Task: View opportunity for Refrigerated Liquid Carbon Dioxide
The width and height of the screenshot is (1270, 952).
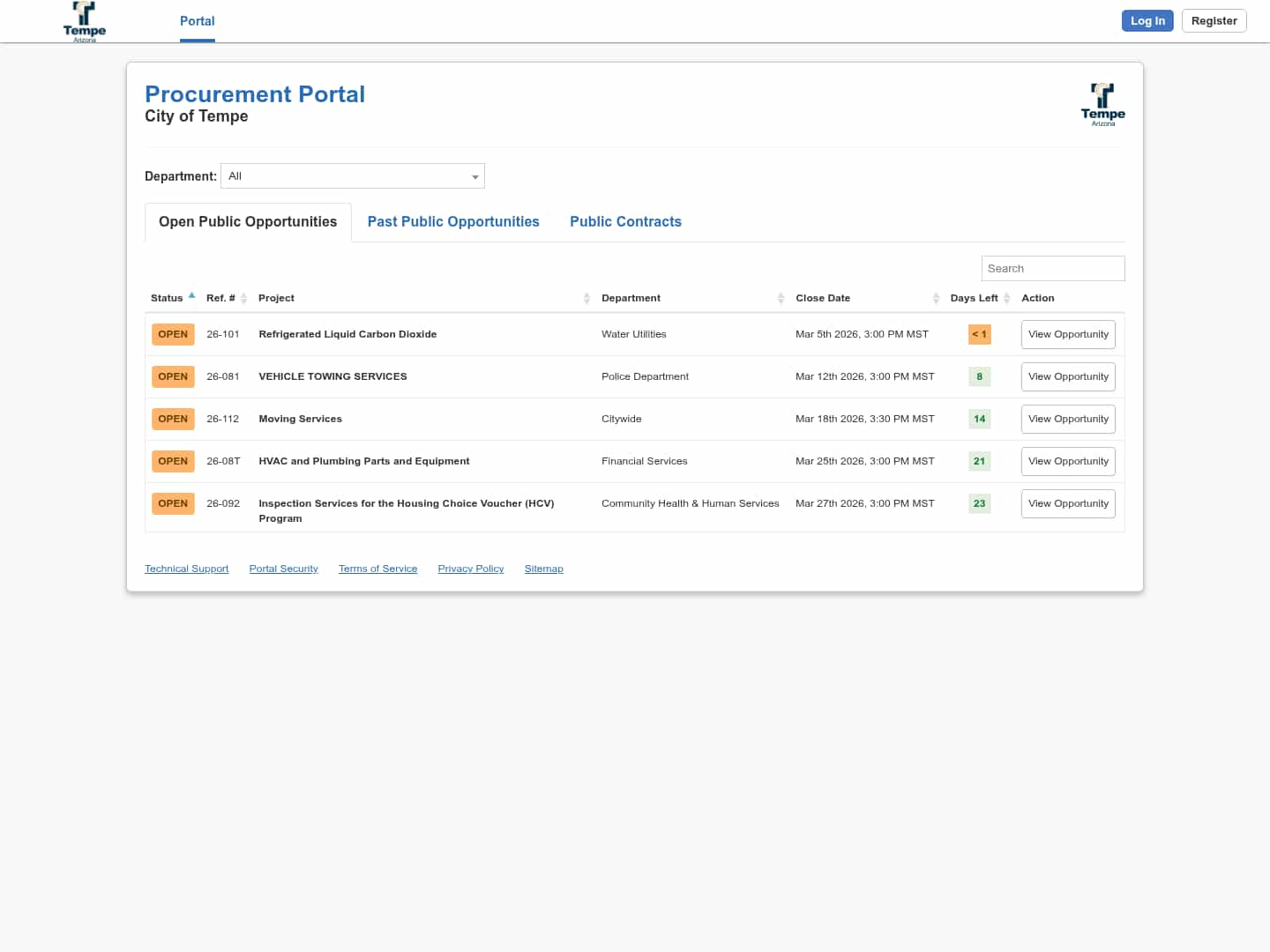Action: click(1067, 335)
